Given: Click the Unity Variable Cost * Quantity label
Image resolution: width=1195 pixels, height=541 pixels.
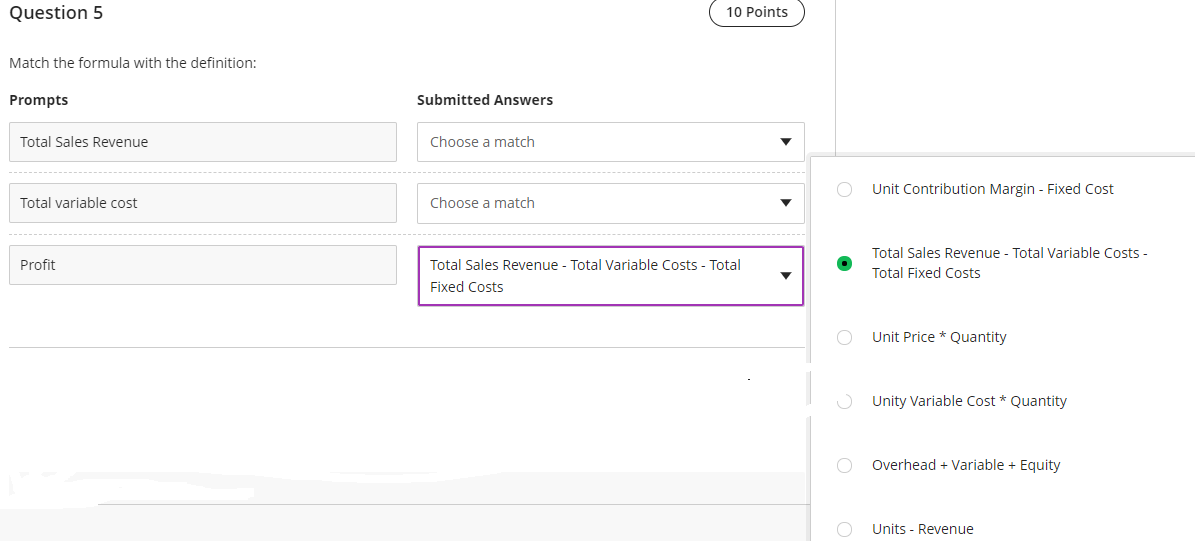Looking at the screenshot, I should [x=969, y=401].
